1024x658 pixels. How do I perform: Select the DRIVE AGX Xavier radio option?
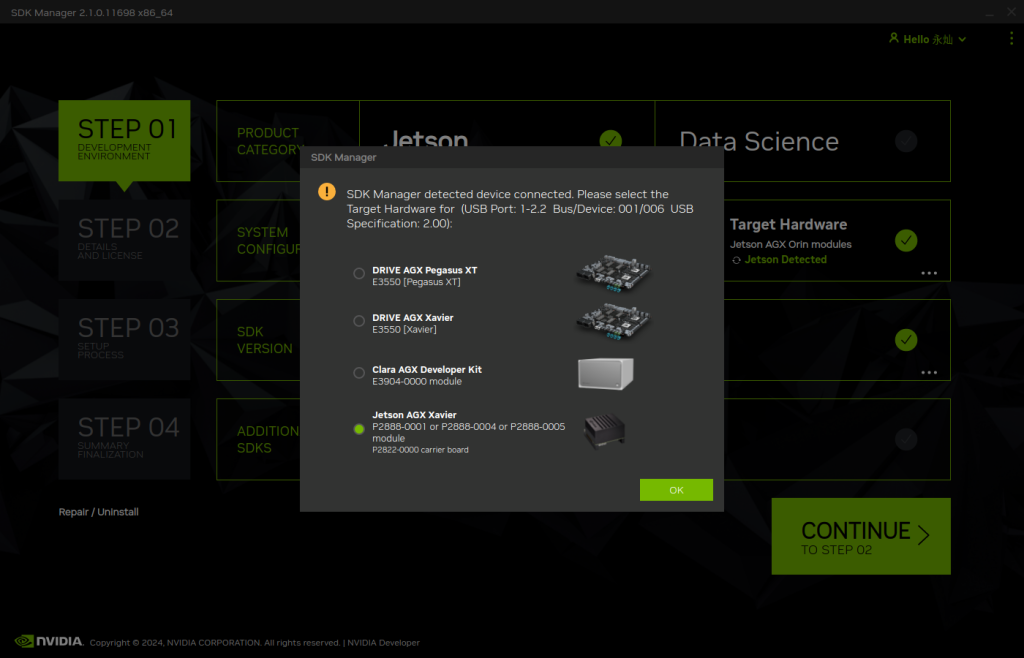(x=359, y=321)
